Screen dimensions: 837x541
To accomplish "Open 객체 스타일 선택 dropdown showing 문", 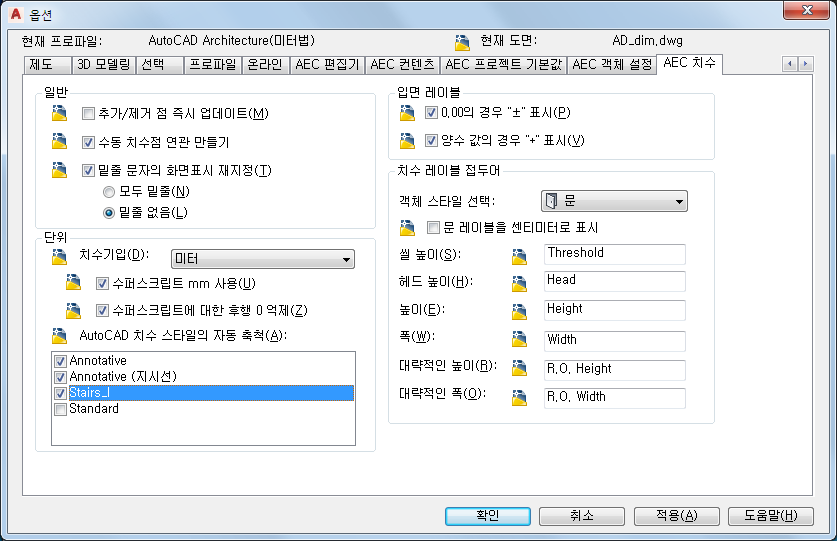I will [x=614, y=201].
